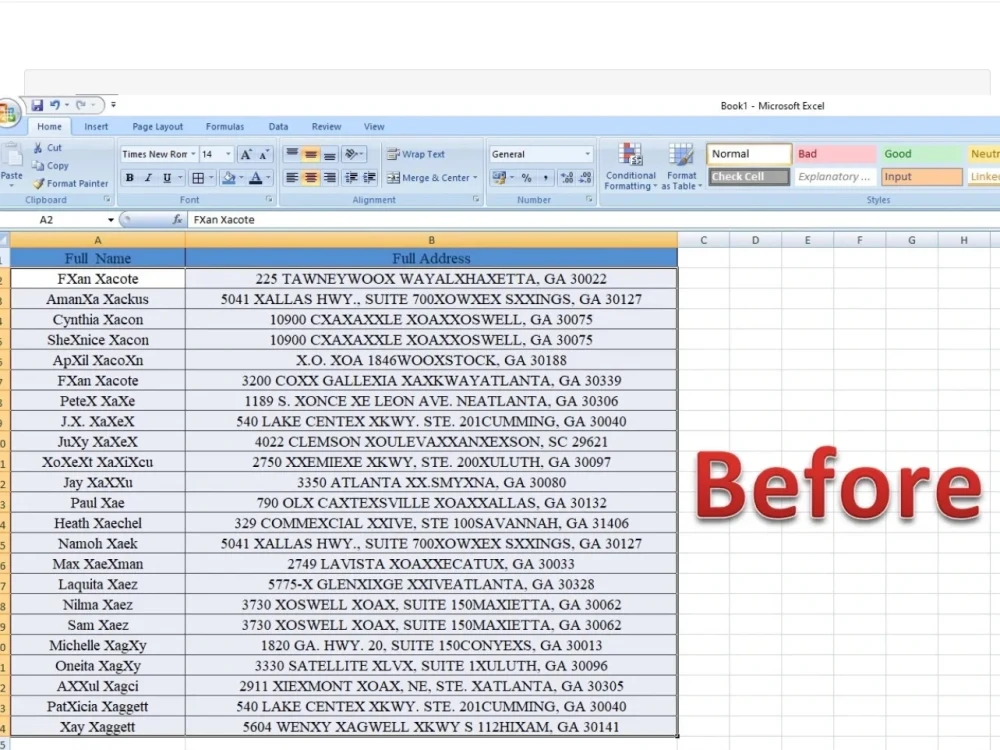Screen dimensions: 1000x750
Task: Open the Review ribbon tab
Action: (x=327, y=127)
